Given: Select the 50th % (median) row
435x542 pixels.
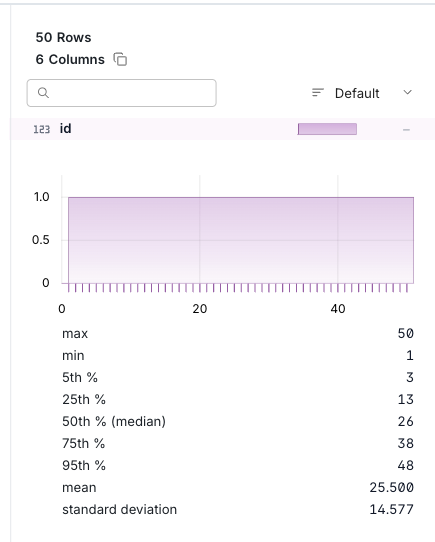Looking at the screenshot, I should coord(238,421).
